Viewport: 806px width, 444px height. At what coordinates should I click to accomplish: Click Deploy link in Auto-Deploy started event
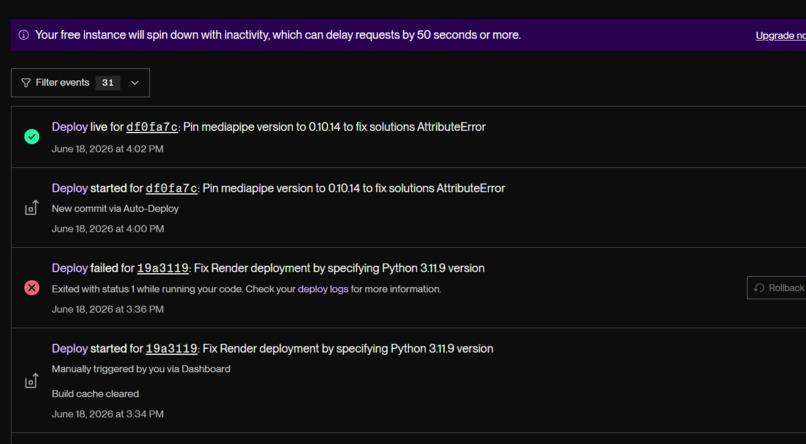tap(69, 189)
